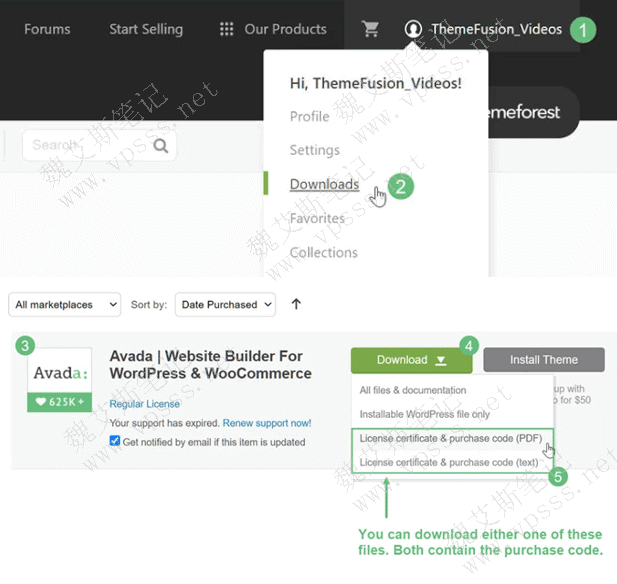Select Profile in the user menu

[x=309, y=116]
